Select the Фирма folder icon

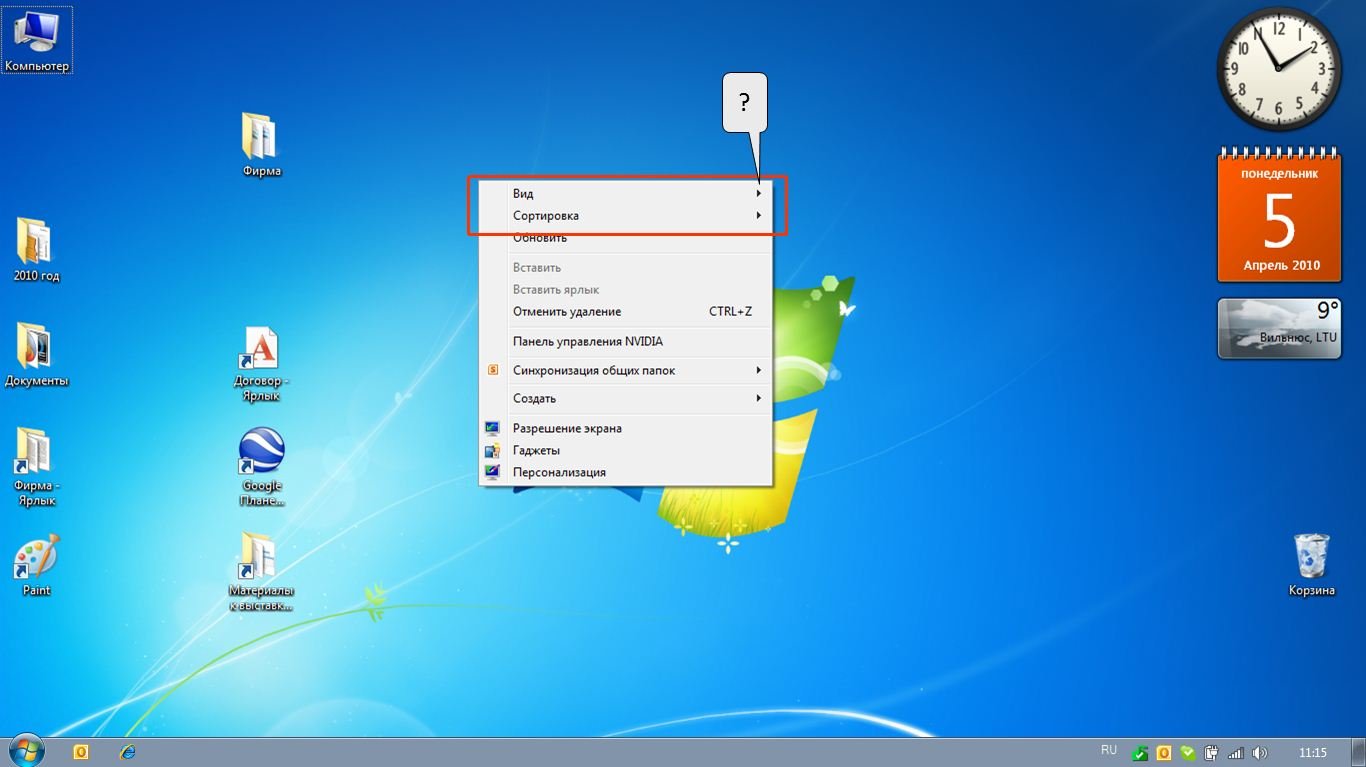(x=260, y=138)
